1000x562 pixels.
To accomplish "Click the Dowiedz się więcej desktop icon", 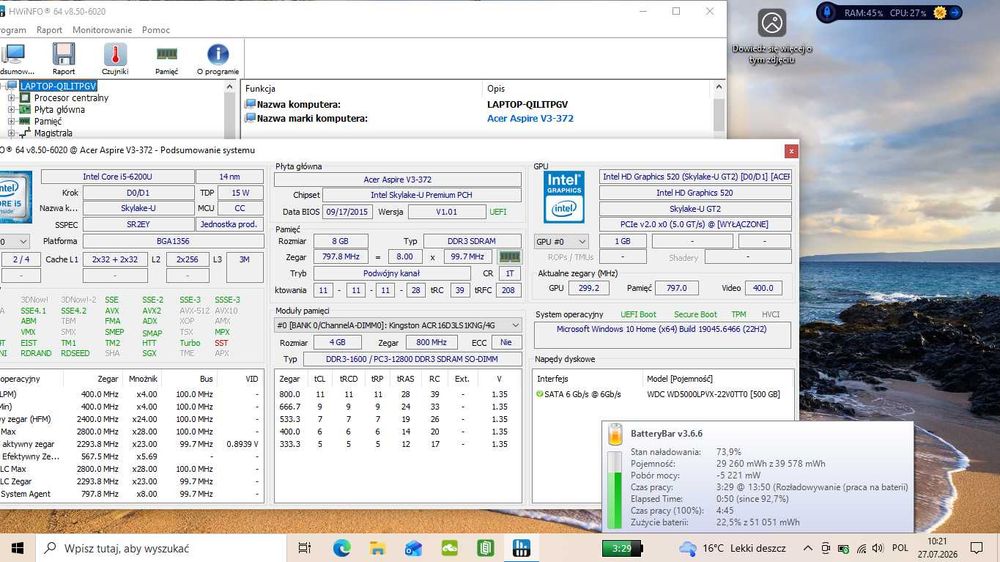I will tap(772, 36).
